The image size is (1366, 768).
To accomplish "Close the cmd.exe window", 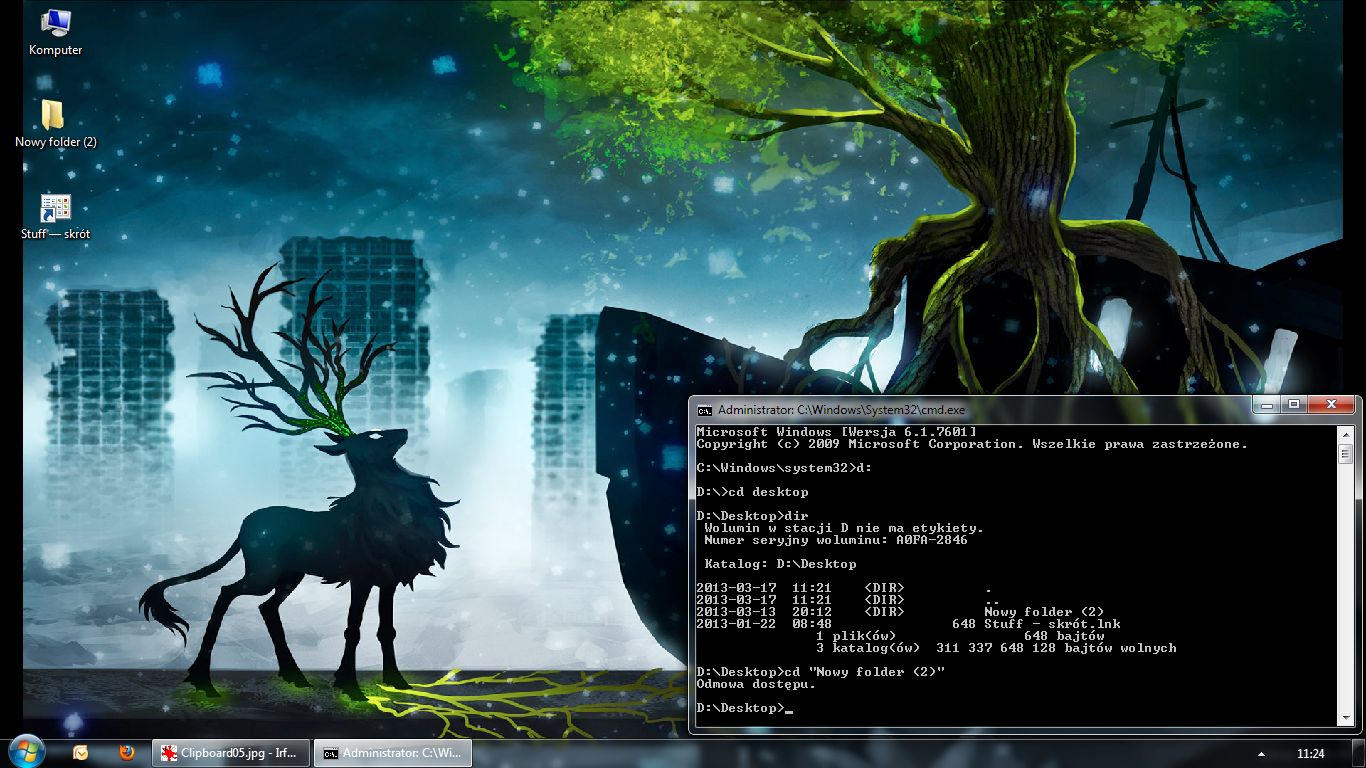I will (x=1331, y=405).
